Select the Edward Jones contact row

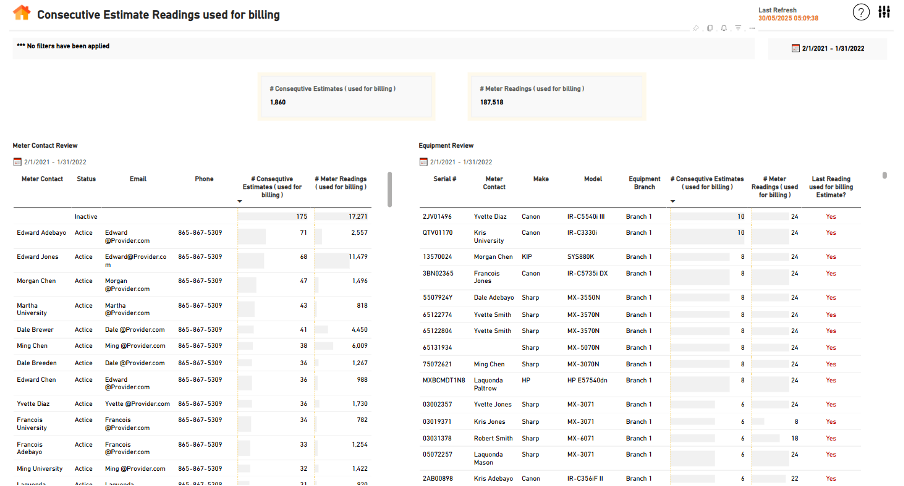click(x=192, y=261)
